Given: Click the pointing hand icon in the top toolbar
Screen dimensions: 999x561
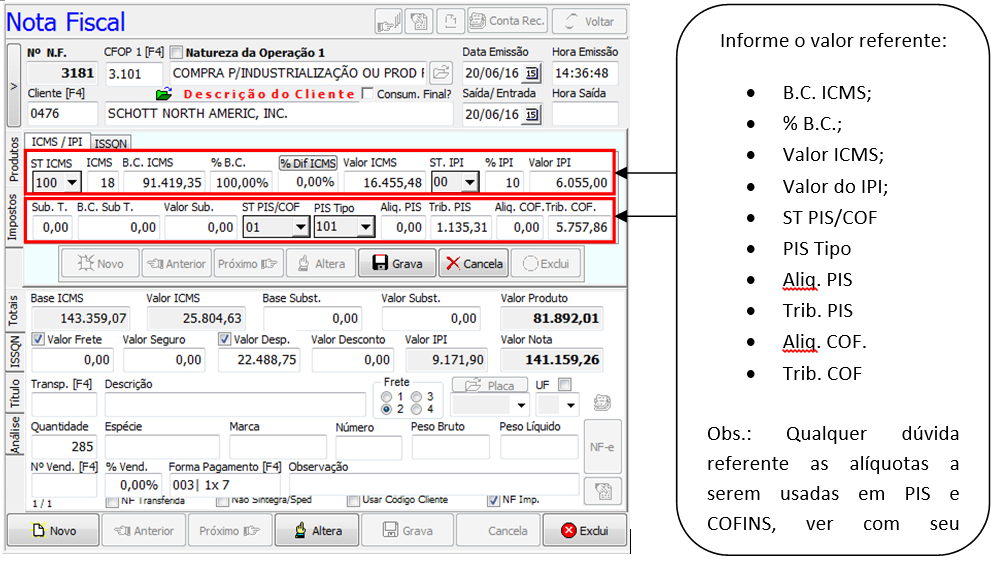Looking at the screenshot, I should click(x=390, y=21).
